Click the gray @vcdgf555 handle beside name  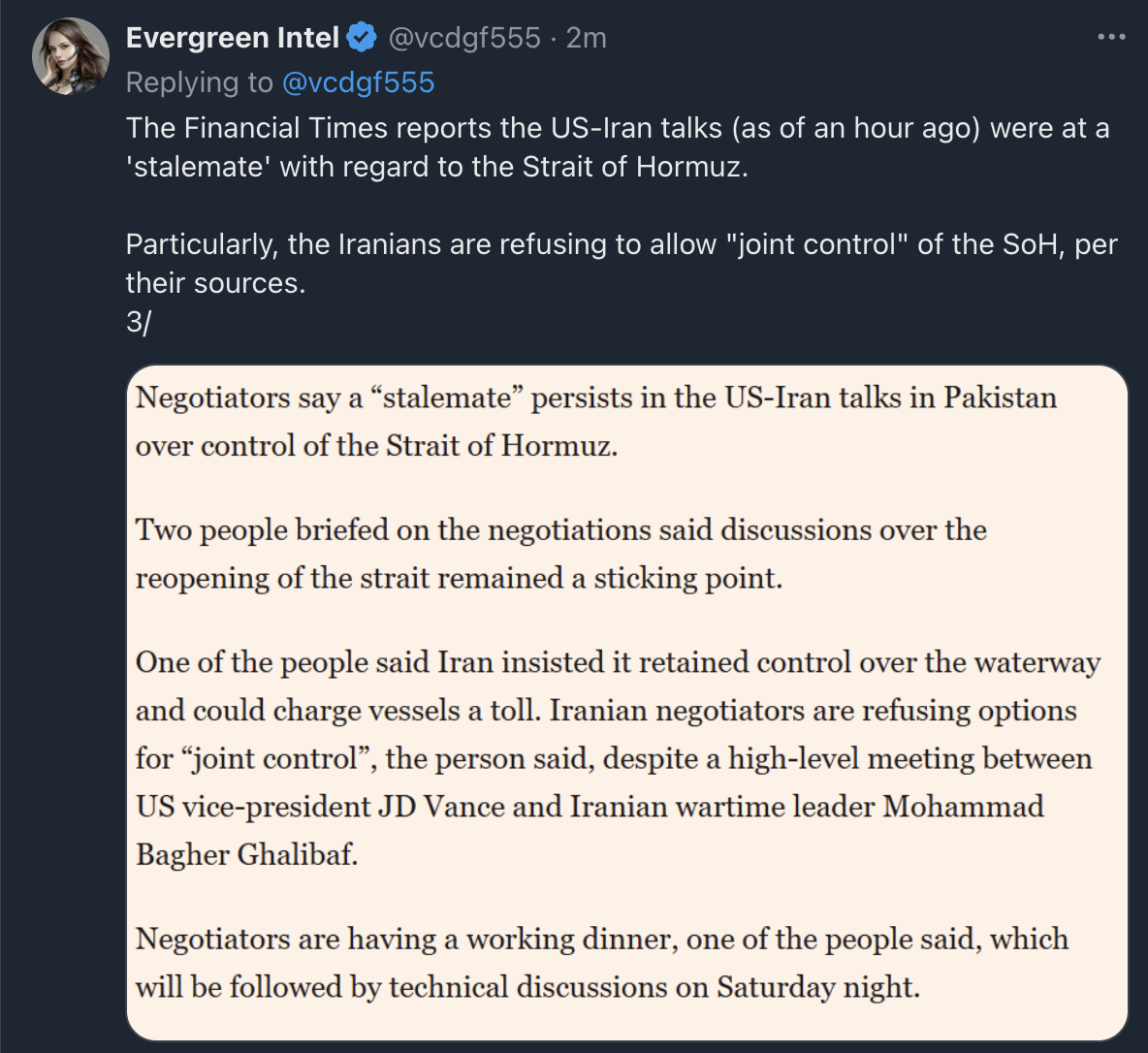point(464,39)
